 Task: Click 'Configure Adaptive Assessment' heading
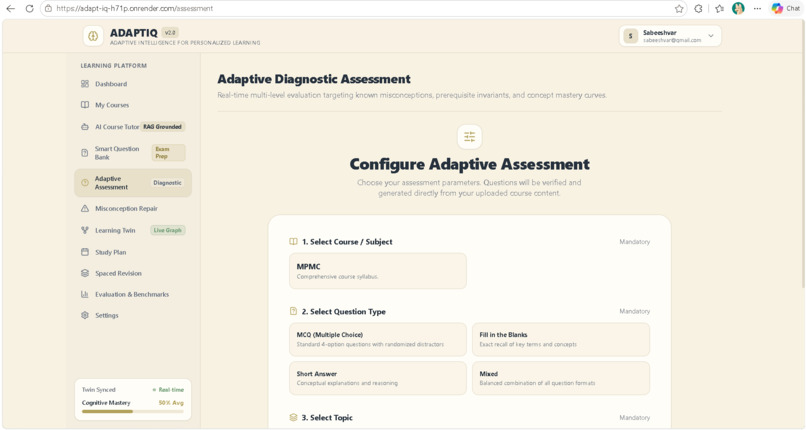coord(469,164)
